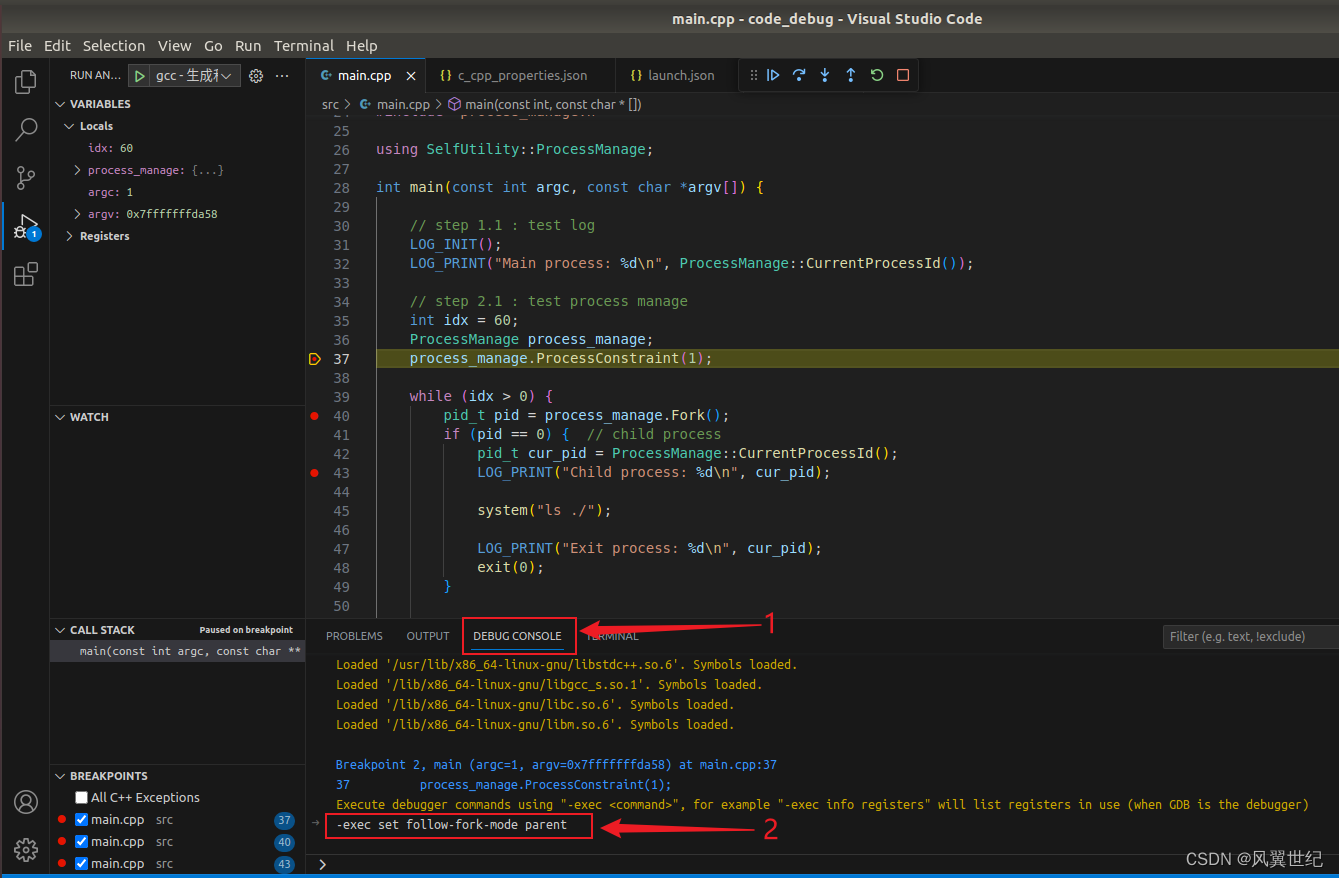Open the DEBUG CONSOLE panel tab
This screenshot has height=878, width=1339.
517,636
